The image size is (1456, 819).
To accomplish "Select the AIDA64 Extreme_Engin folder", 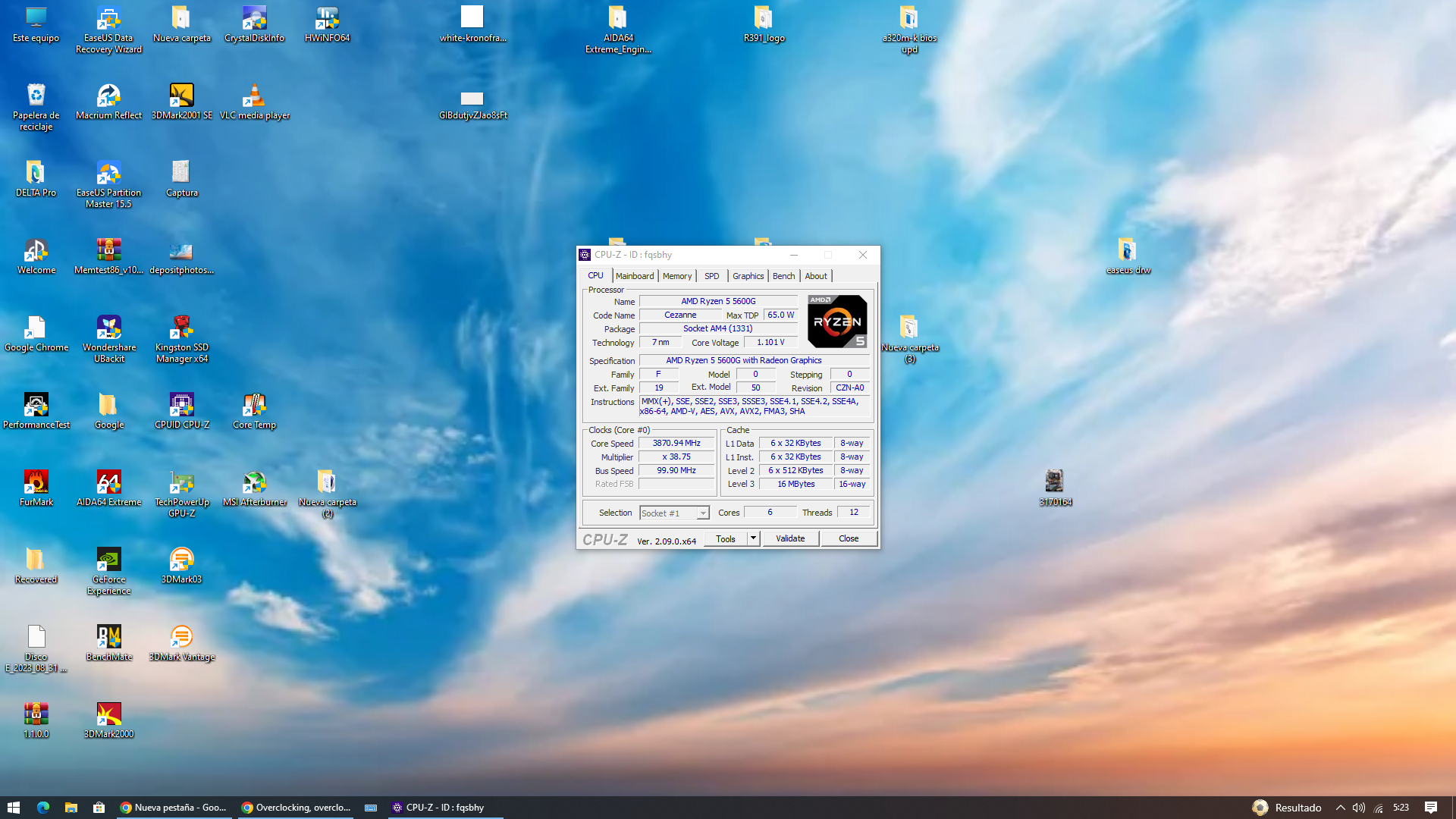I will (x=618, y=30).
